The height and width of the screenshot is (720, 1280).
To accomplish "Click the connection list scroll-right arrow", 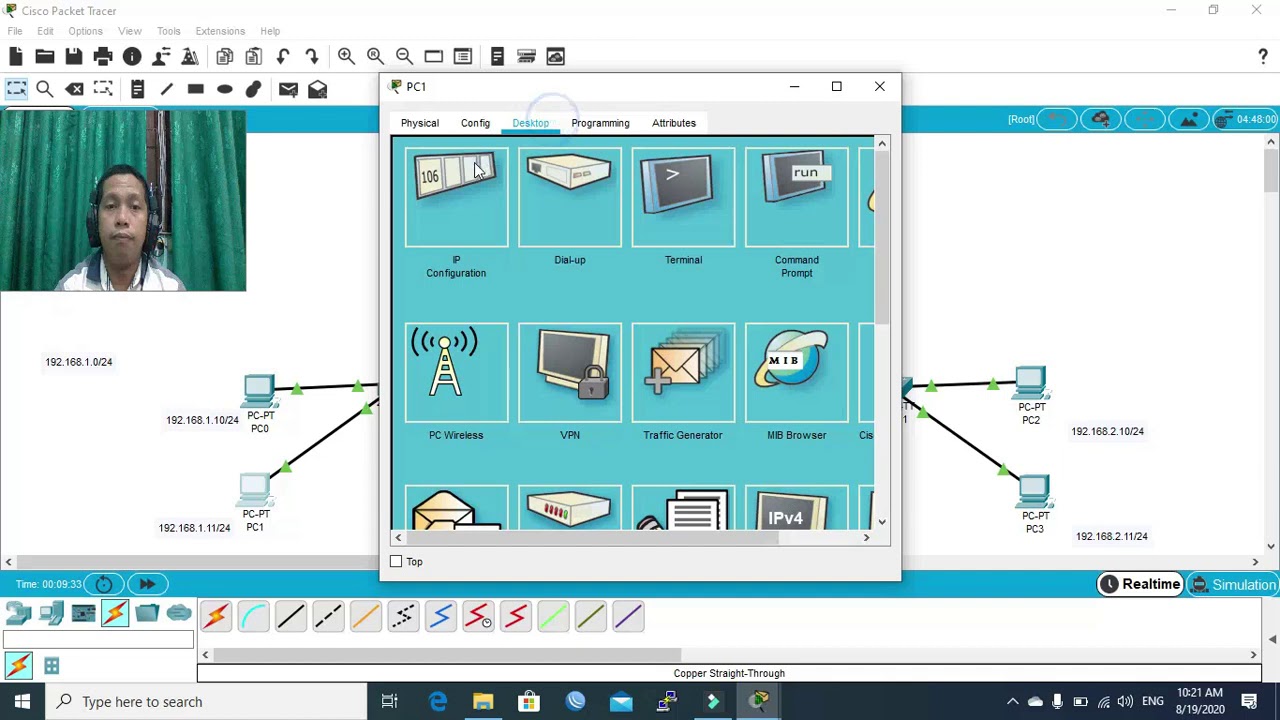I will [1253, 655].
